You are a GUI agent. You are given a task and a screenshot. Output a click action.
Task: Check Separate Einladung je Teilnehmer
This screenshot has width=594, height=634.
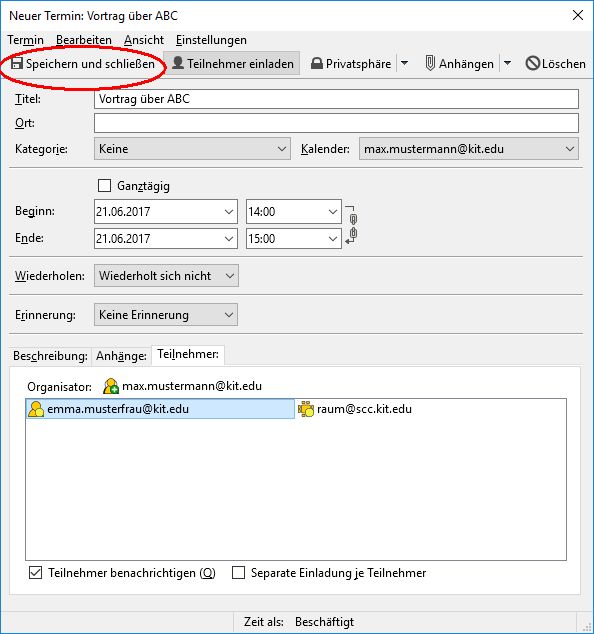tap(238, 573)
